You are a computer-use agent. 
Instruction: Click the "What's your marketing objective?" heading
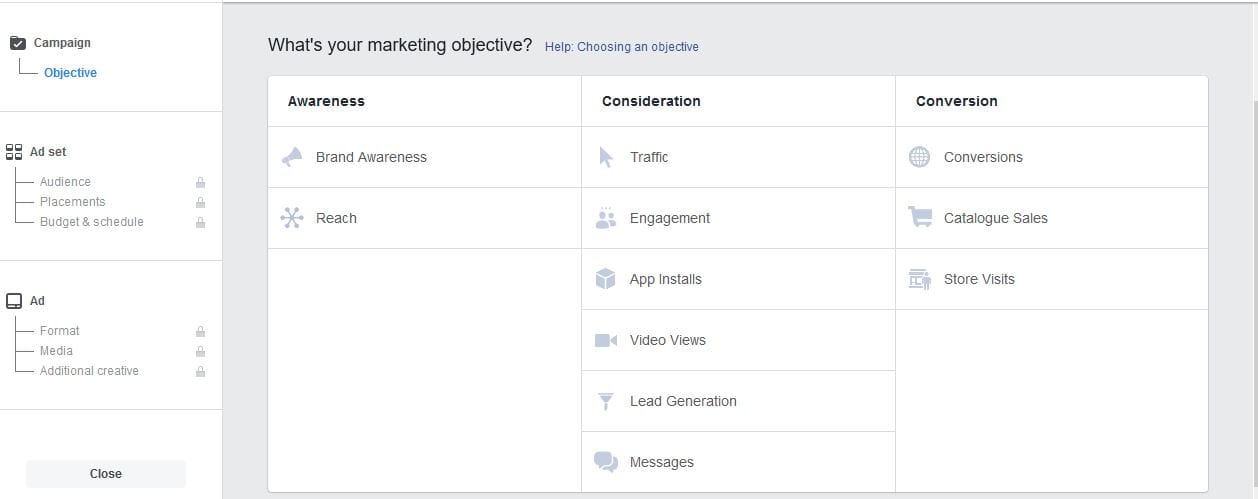[400, 45]
